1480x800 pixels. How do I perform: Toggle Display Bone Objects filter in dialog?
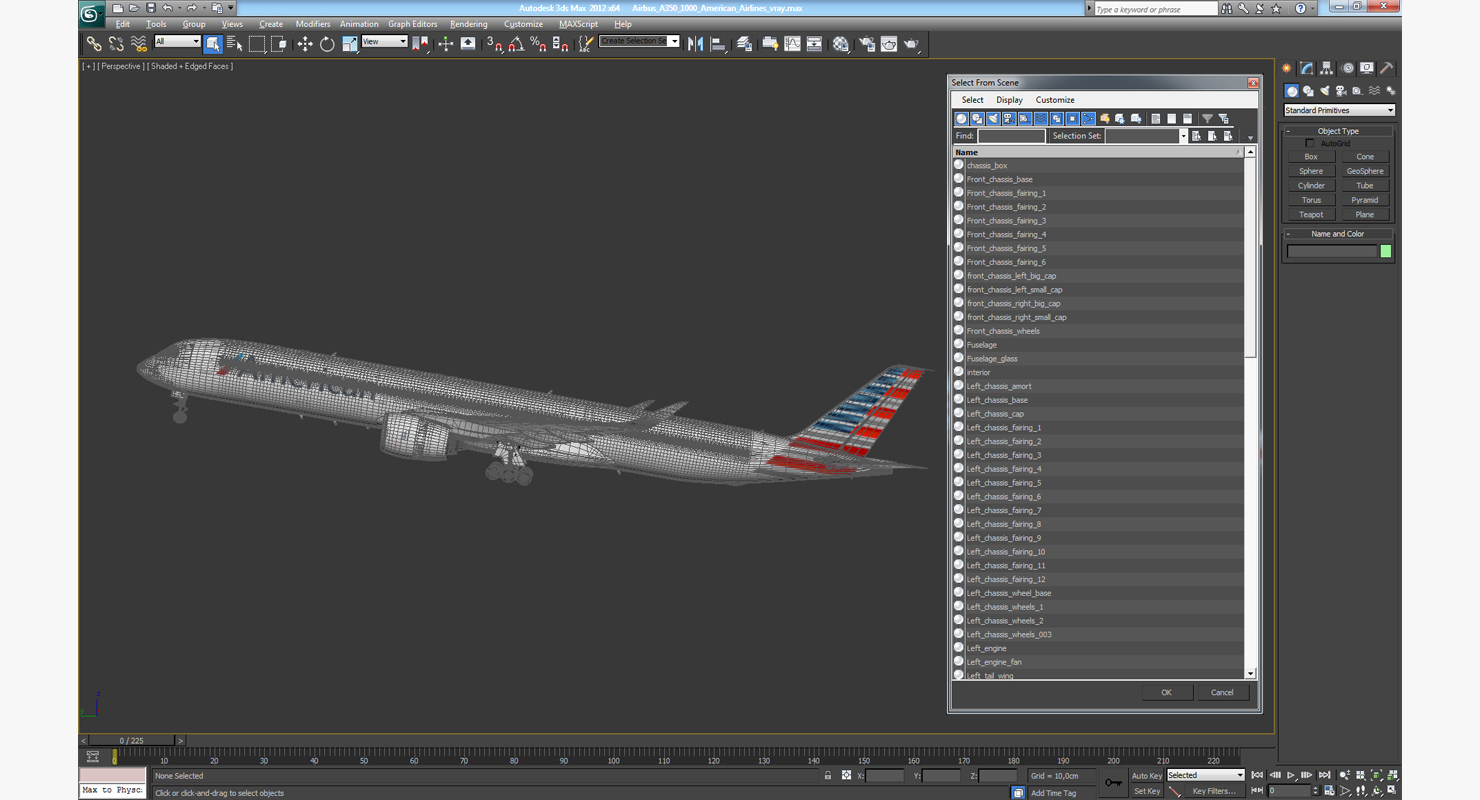pyautogui.click(x=1089, y=118)
